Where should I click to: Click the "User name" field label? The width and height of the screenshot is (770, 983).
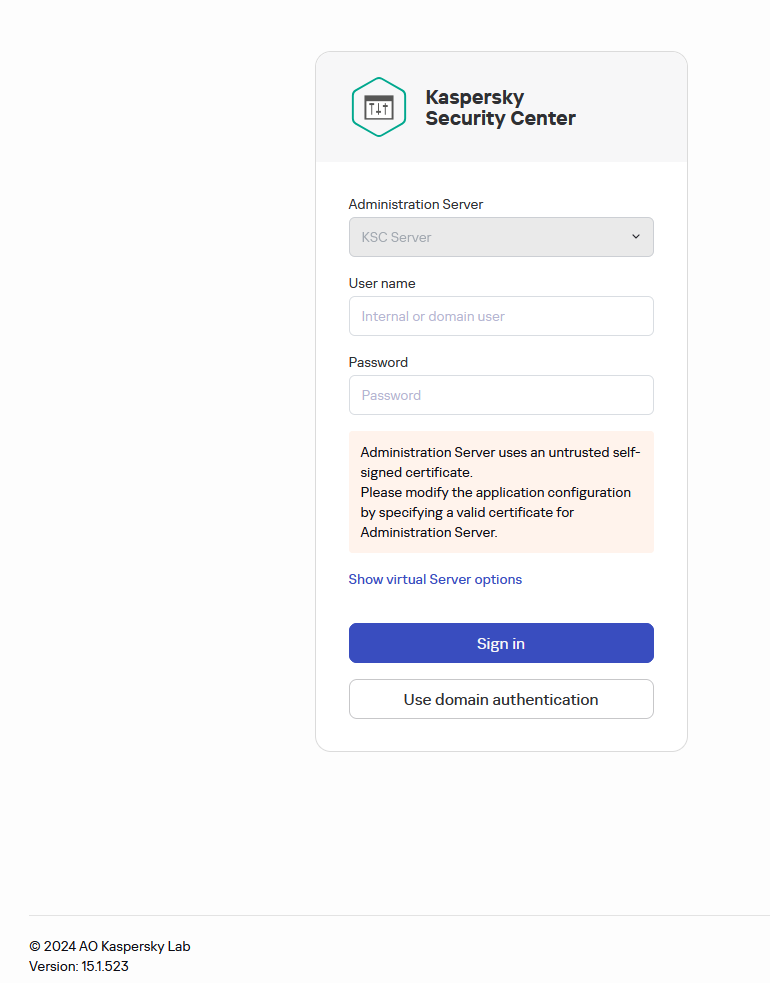tap(381, 283)
